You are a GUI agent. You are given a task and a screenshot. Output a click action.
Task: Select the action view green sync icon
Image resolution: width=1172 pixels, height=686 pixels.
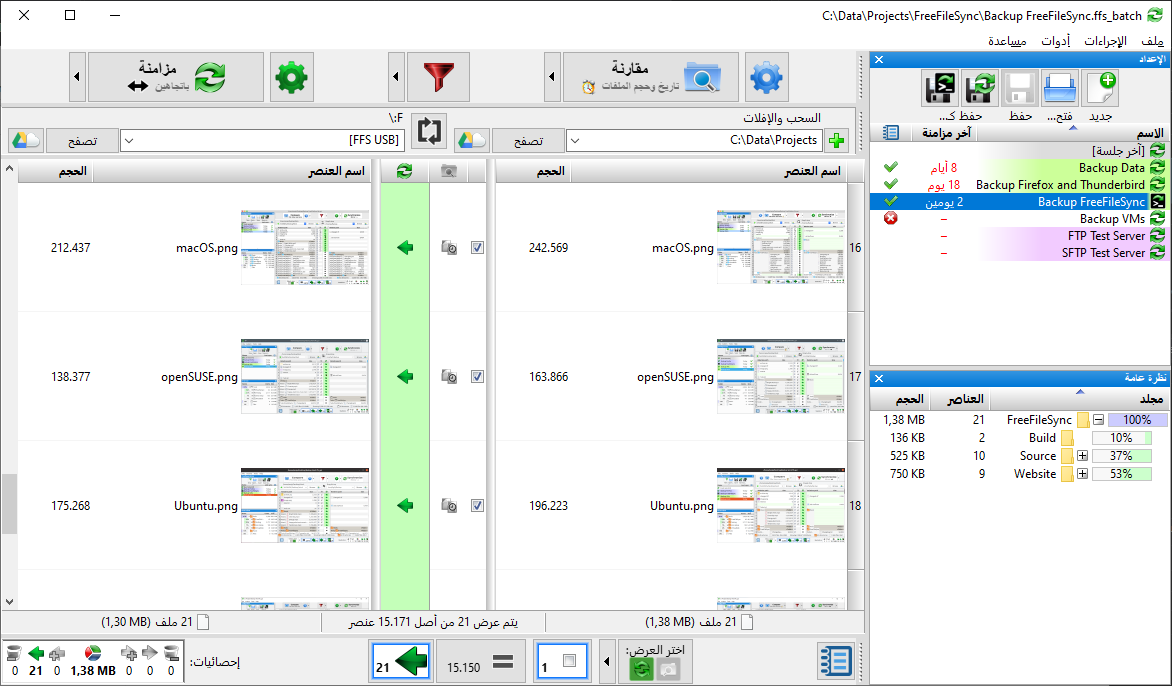pyautogui.click(x=641, y=669)
